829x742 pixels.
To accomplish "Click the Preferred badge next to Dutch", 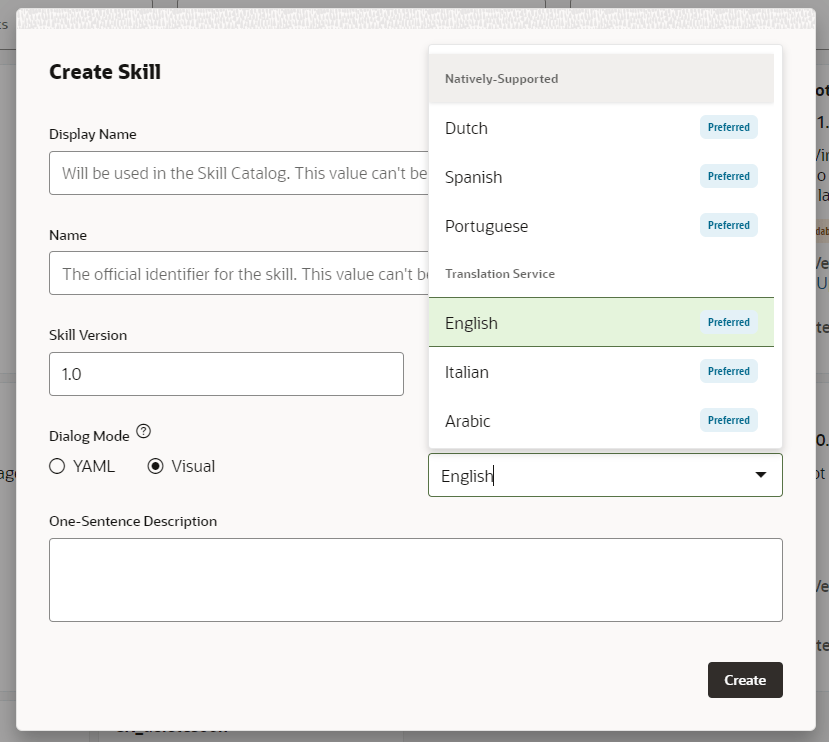I will 728,128.
